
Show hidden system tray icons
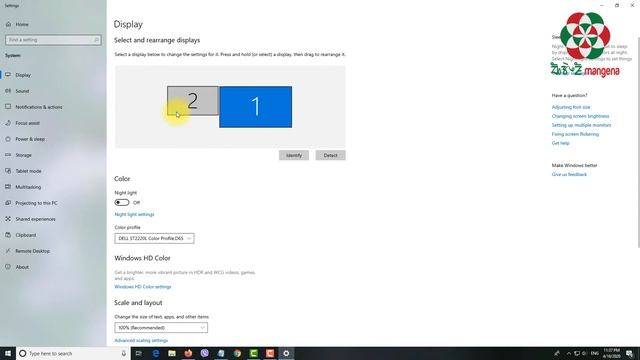(569, 353)
